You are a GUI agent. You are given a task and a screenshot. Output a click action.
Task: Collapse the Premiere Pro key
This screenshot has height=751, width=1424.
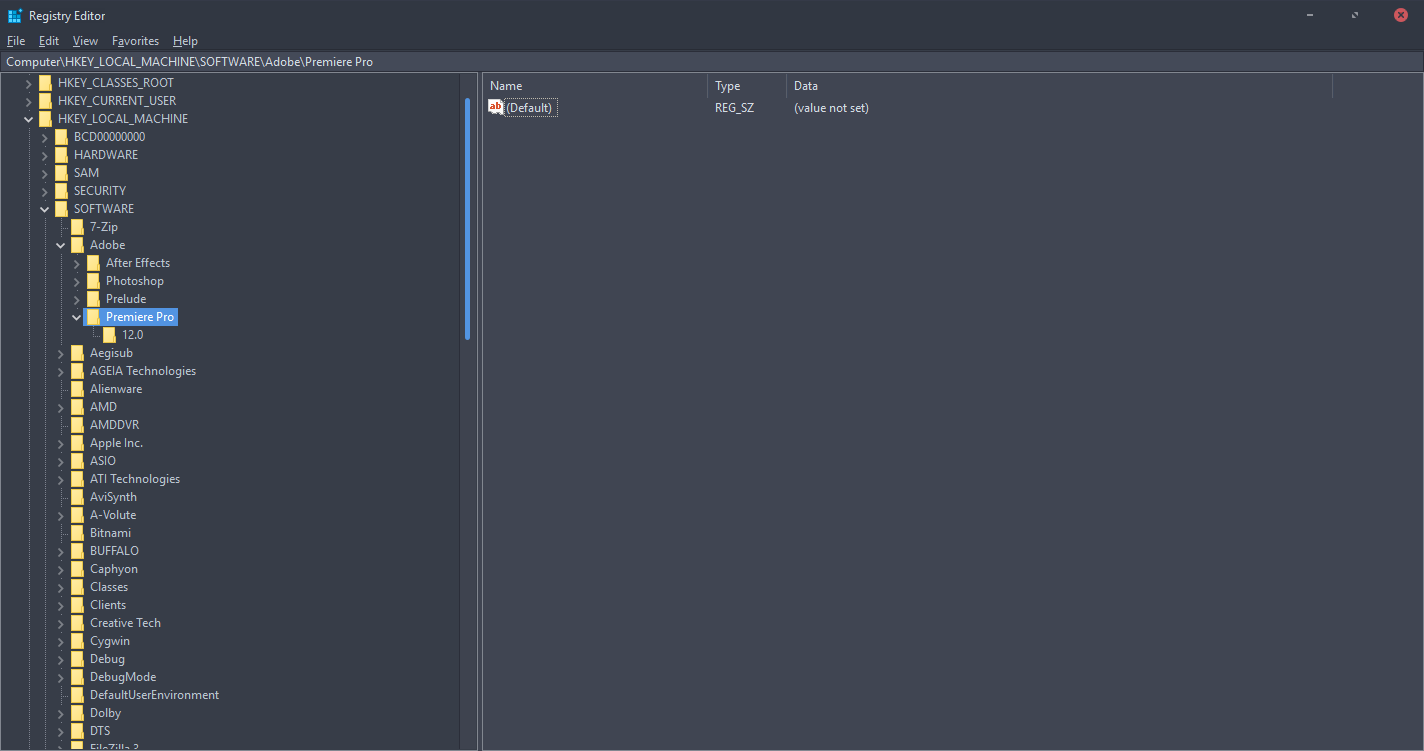coord(76,317)
